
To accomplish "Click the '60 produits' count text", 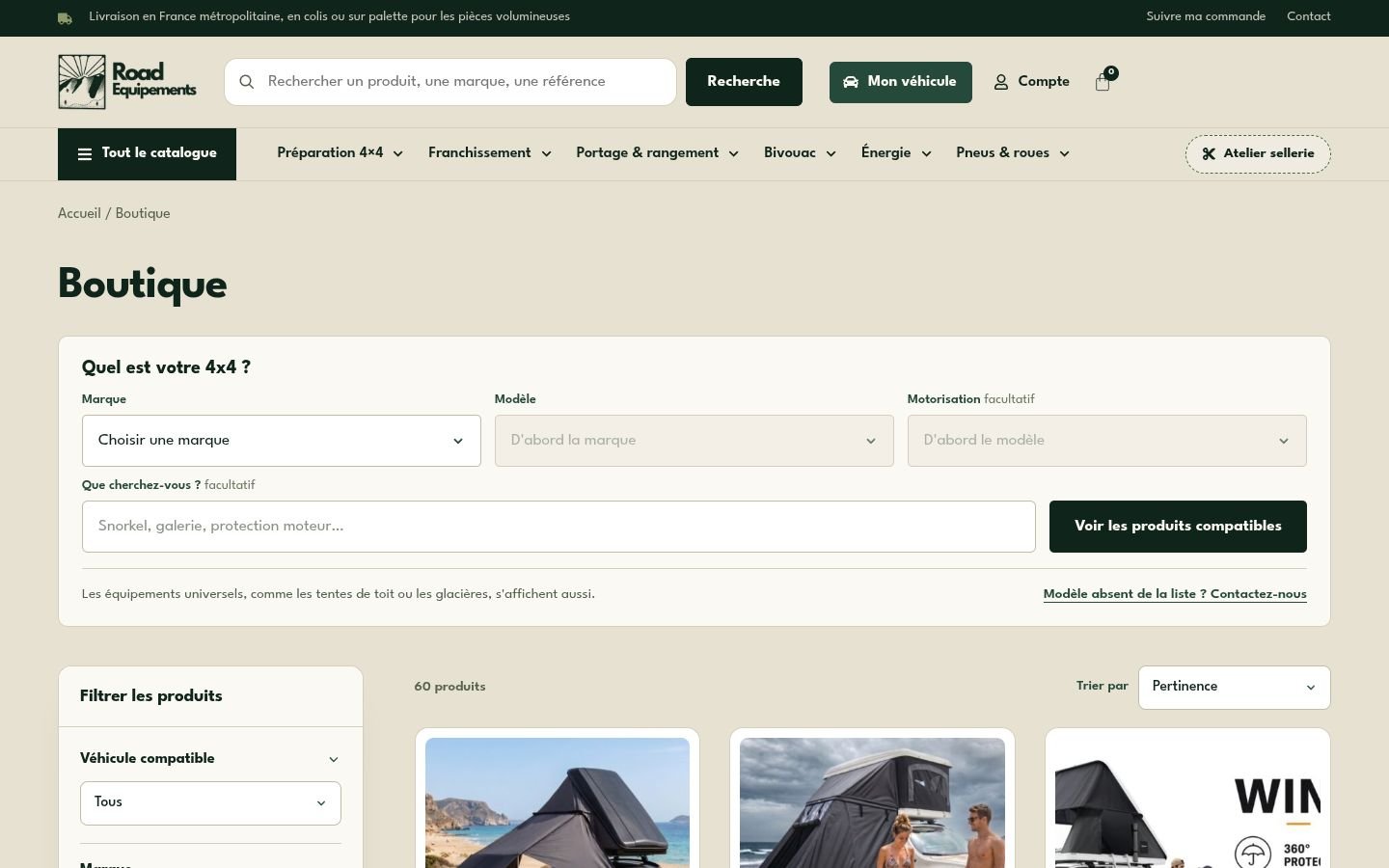I will tap(449, 688).
